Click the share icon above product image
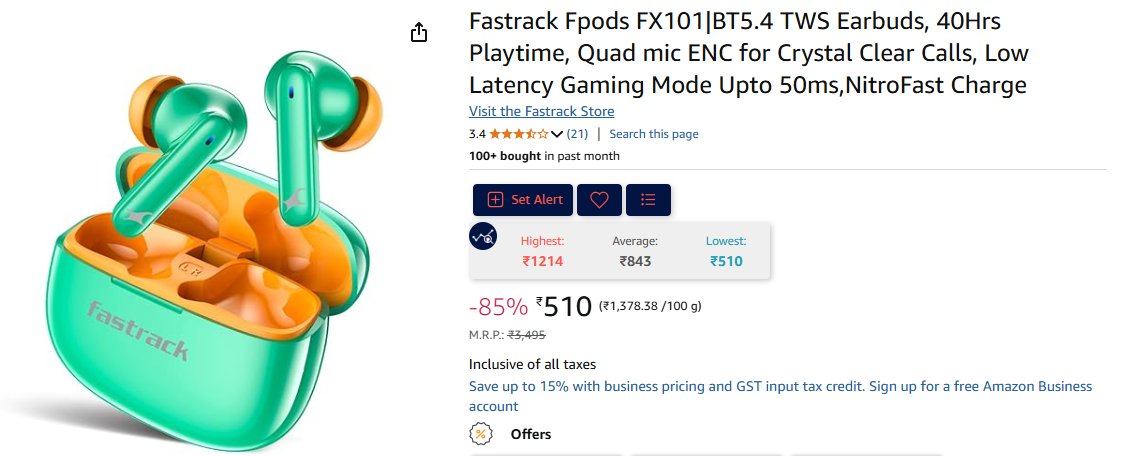This screenshot has height=456, width=1129. (x=419, y=32)
